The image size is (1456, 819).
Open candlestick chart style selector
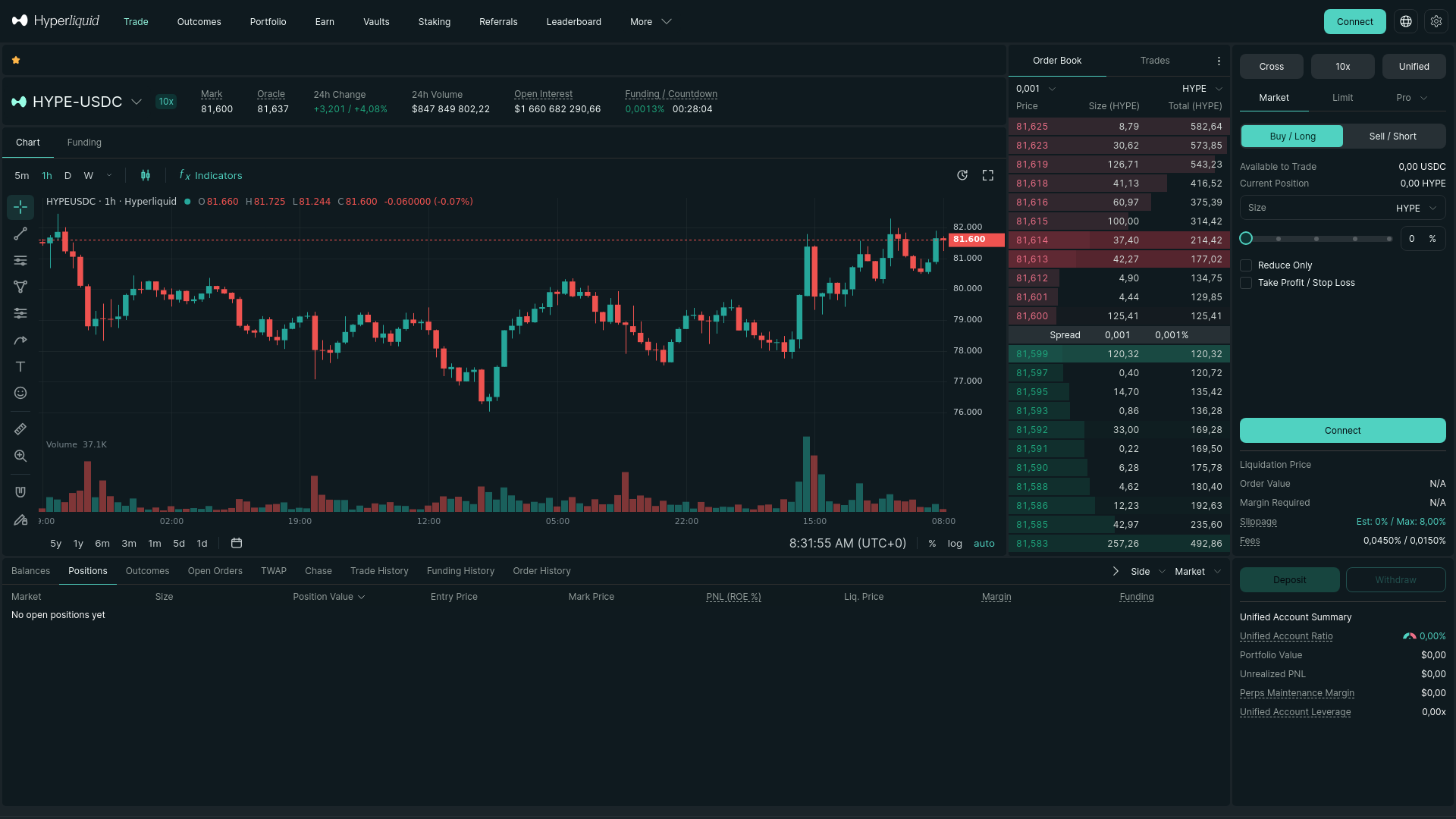click(x=146, y=175)
